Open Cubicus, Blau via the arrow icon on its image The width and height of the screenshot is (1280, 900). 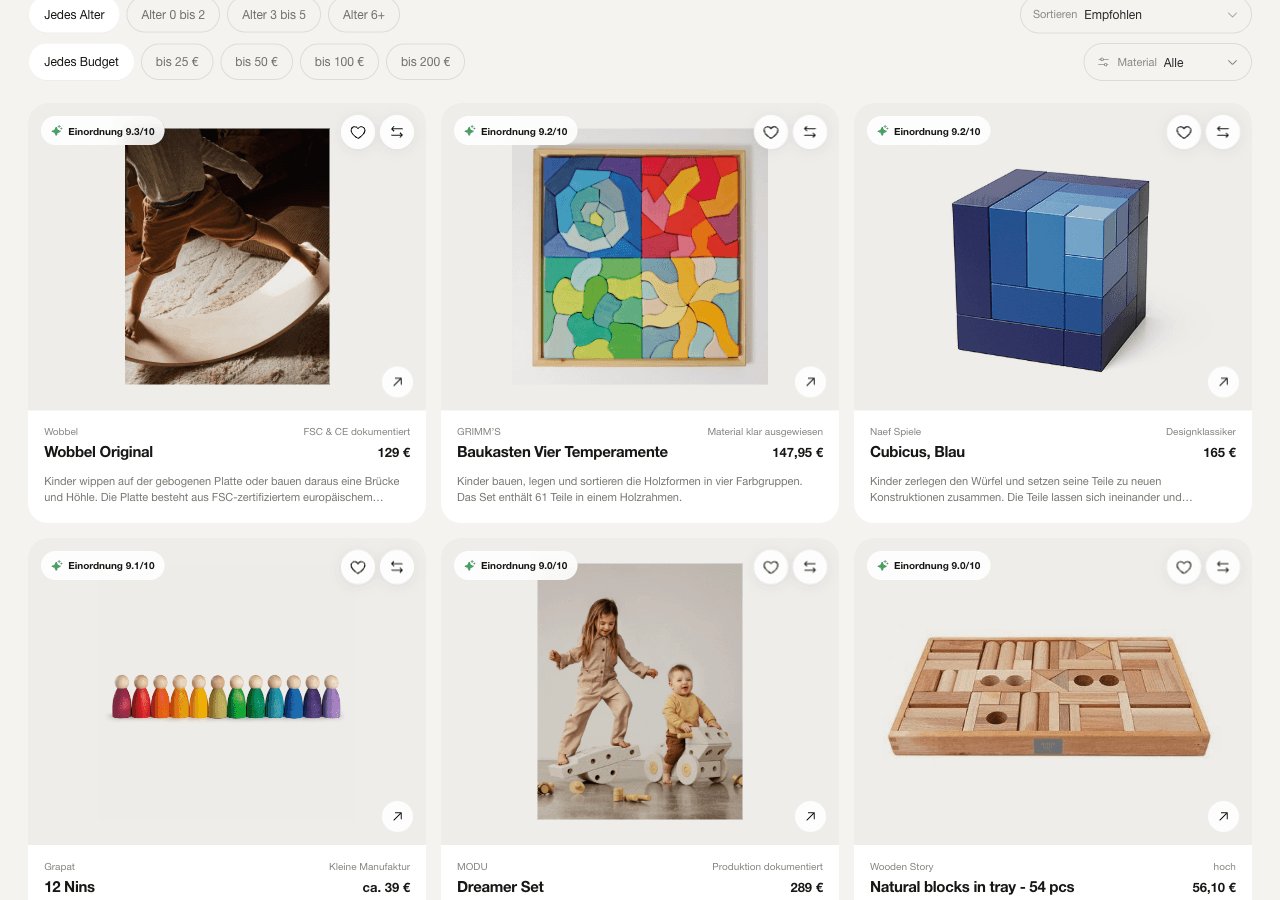tap(1223, 382)
